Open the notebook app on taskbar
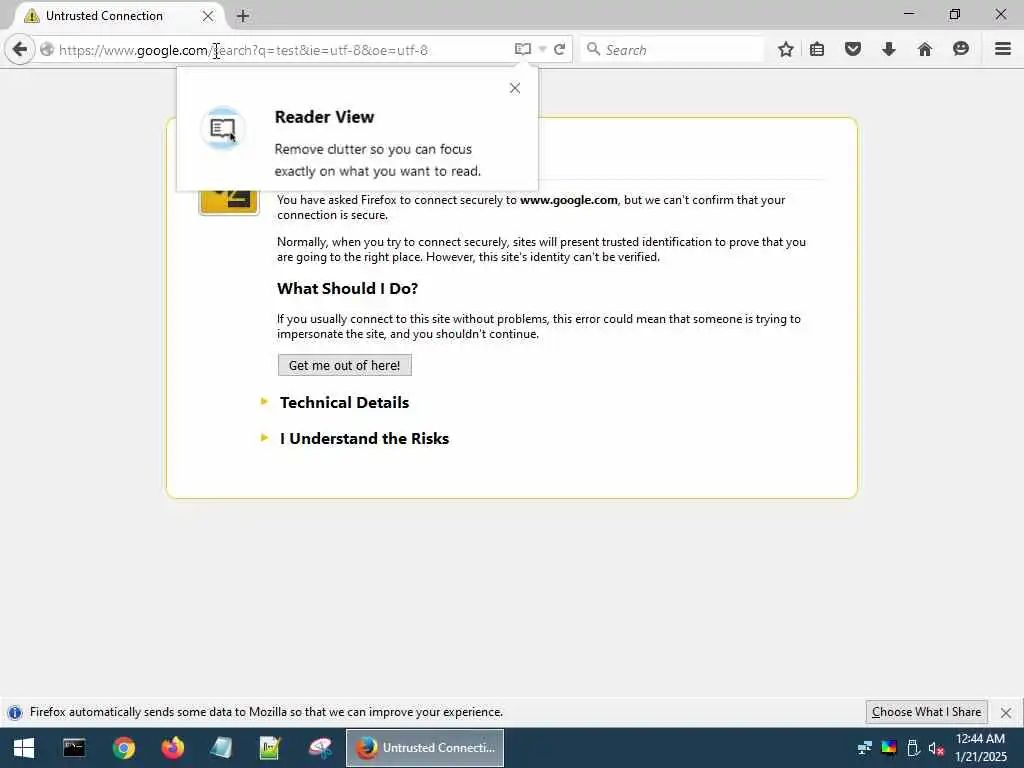This screenshot has width=1024, height=768. pyautogui.click(x=221, y=748)
